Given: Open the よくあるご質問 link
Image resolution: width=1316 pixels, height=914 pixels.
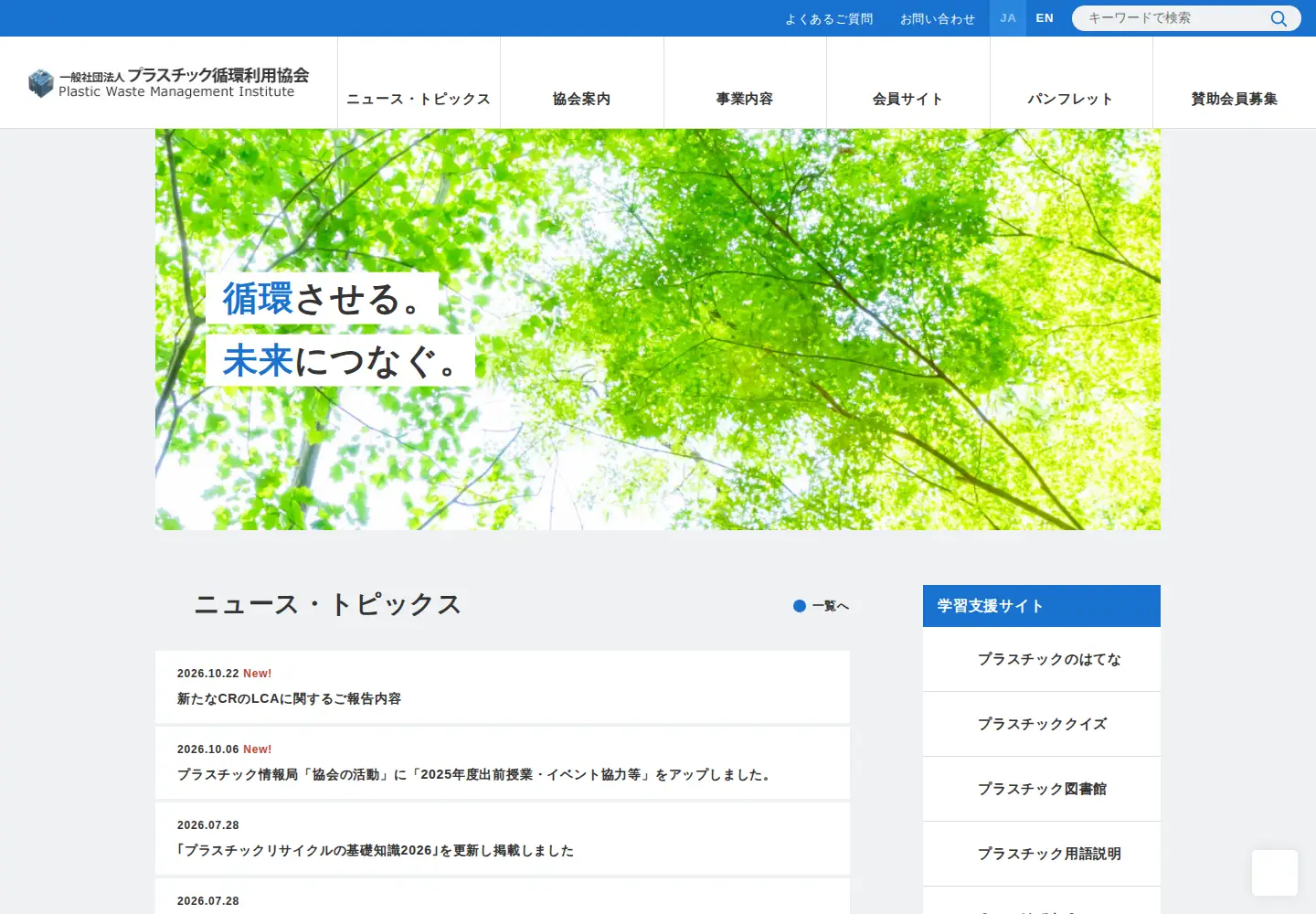Looking at the screenshot, I should coord(829,18).
